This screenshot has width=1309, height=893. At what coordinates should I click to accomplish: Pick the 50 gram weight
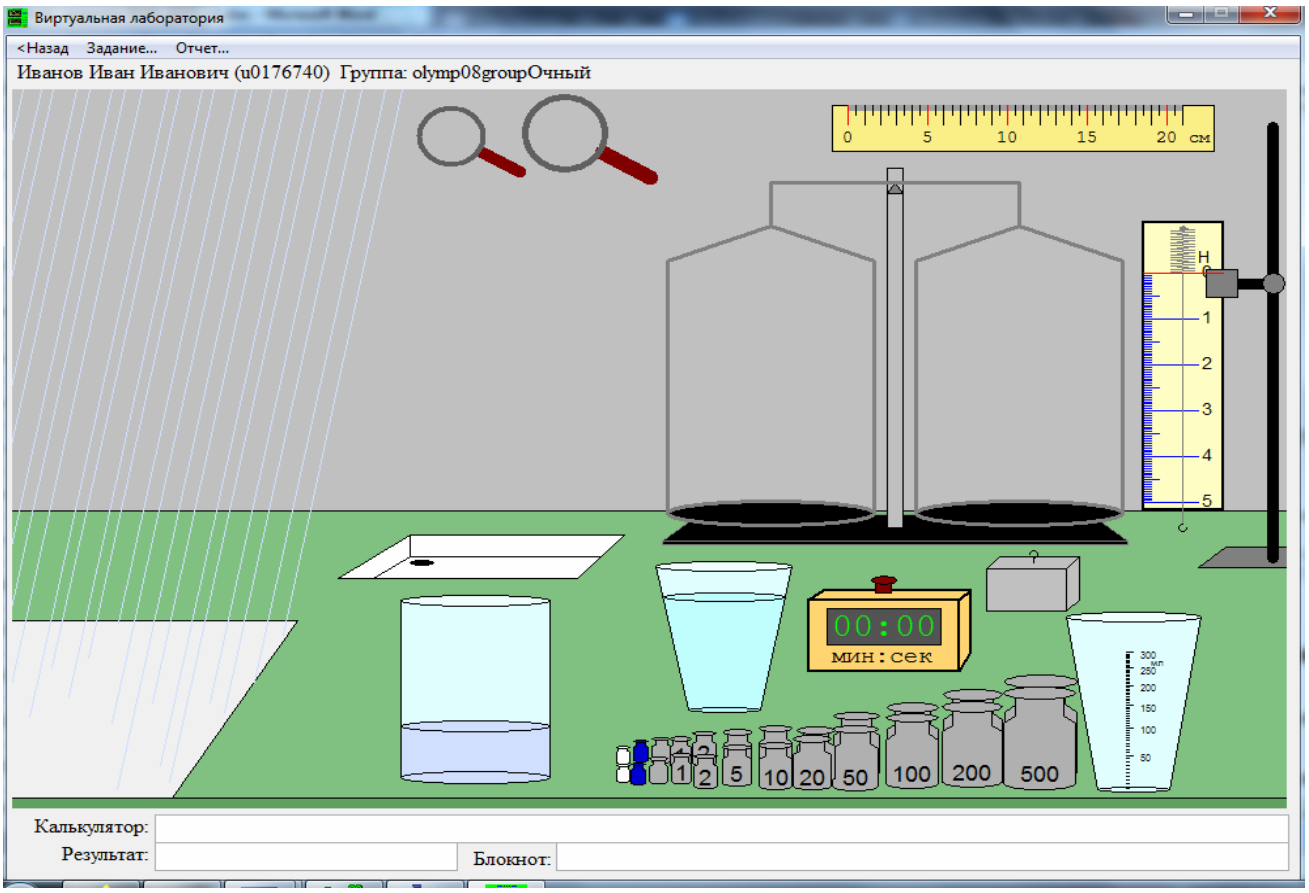click(856, 752)
